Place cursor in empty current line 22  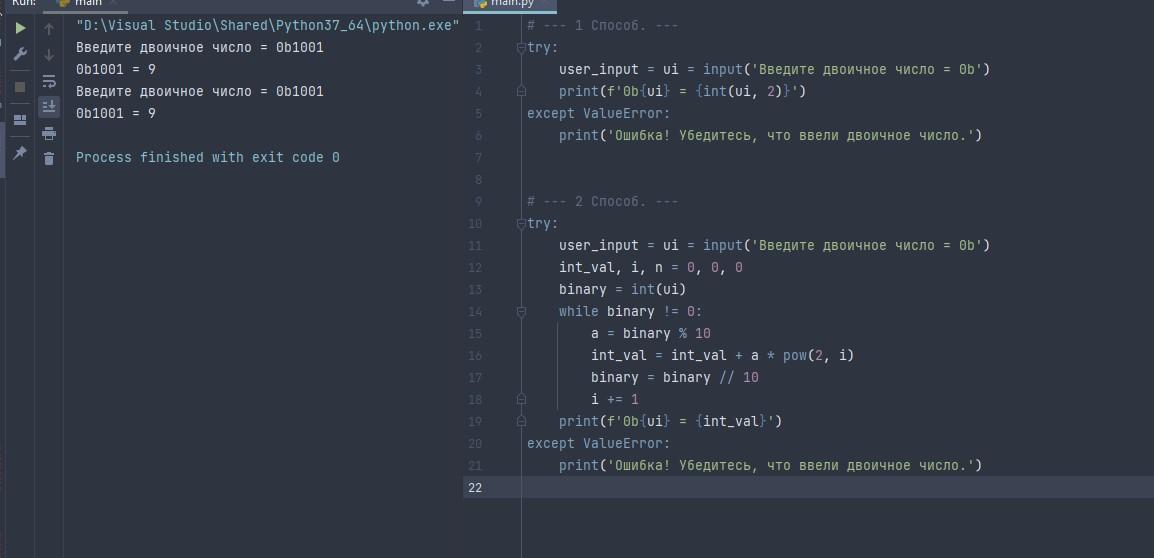tap(837, 487)
